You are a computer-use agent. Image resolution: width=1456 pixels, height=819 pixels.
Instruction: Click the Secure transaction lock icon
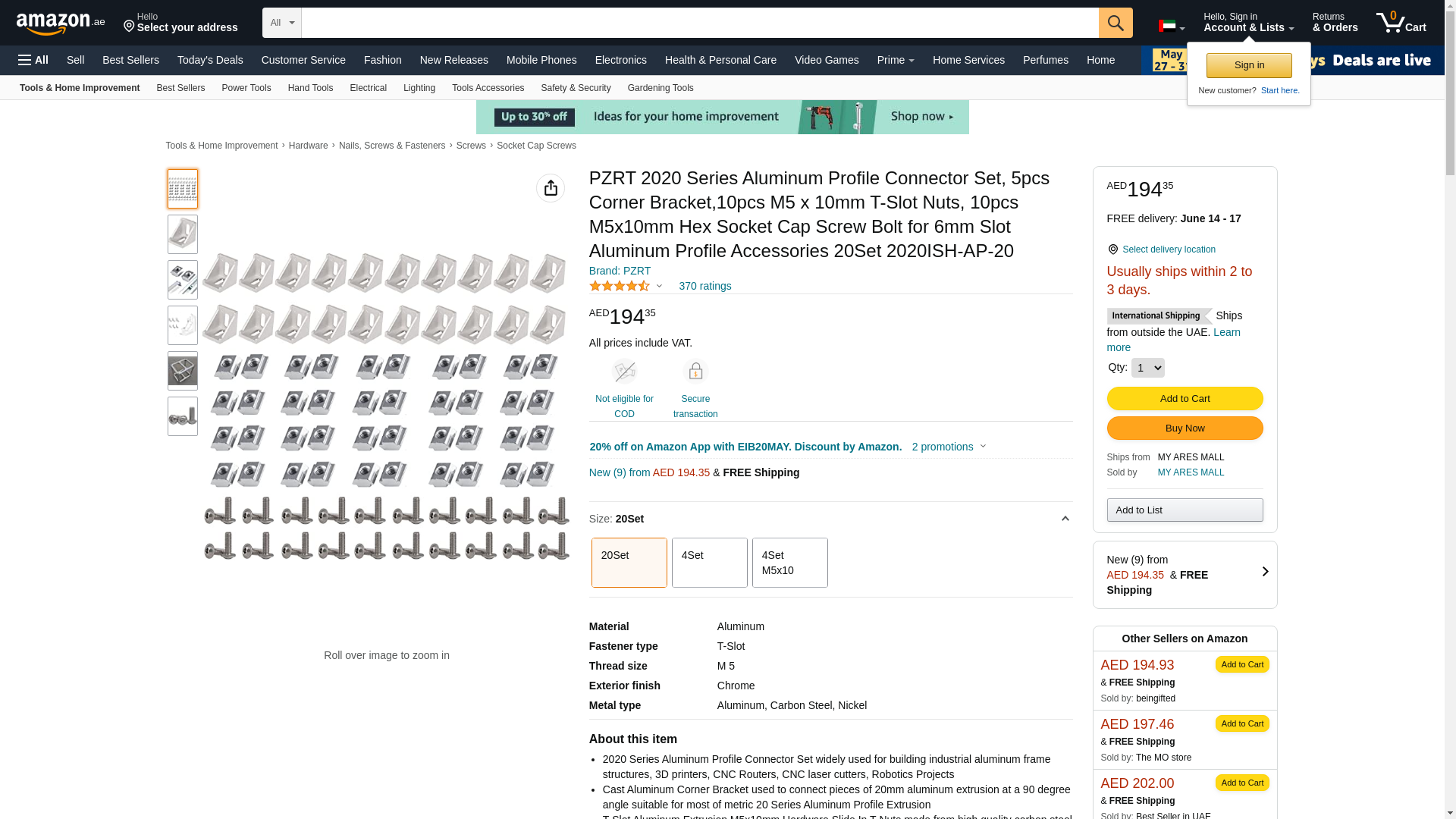point(695,372)
